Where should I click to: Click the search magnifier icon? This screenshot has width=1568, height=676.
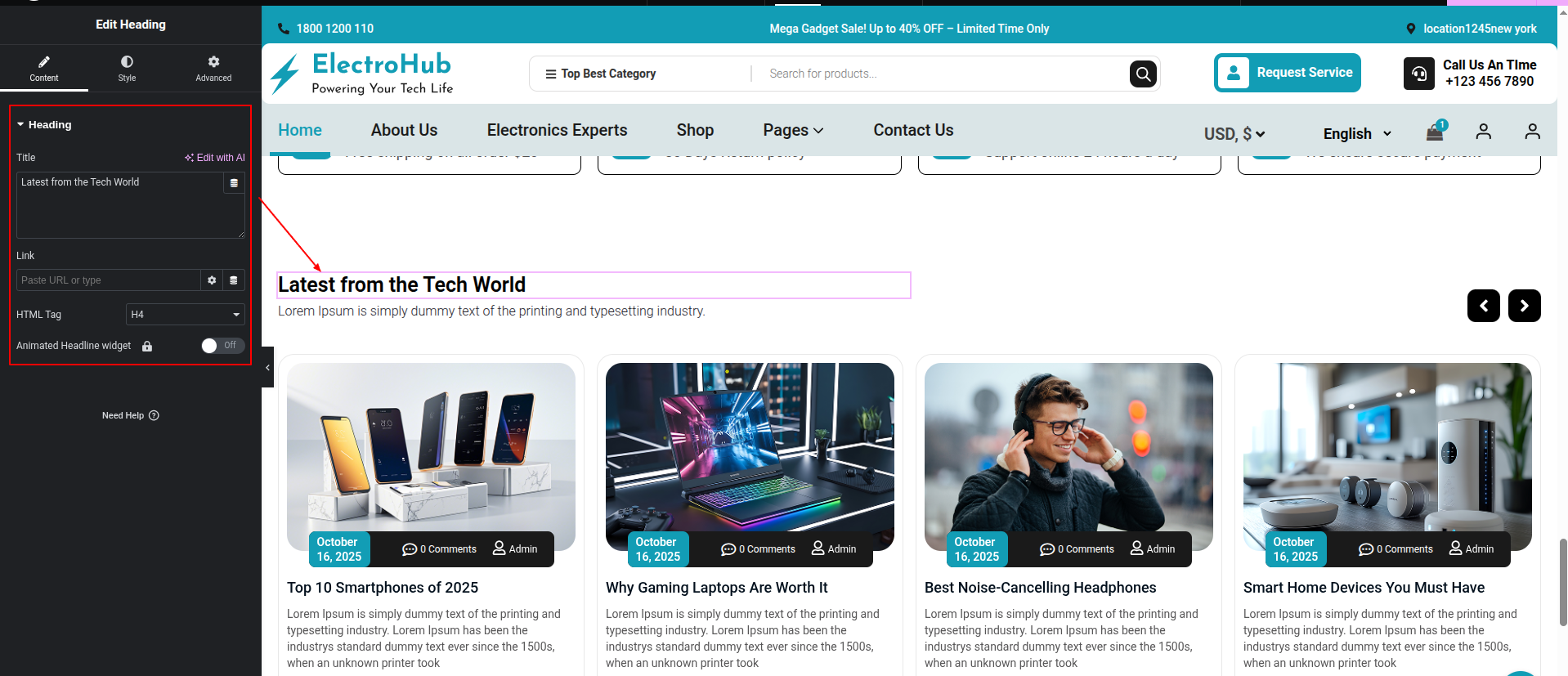pyautogui.click(x=1143, y=74)
